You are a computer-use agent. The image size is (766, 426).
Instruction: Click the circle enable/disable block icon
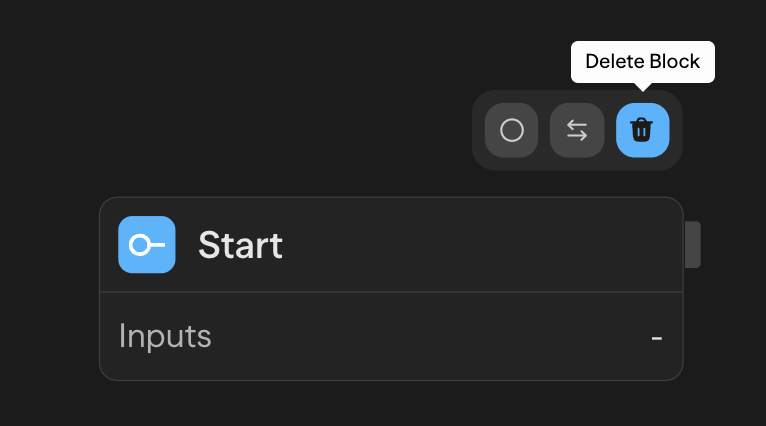point(511,130)
